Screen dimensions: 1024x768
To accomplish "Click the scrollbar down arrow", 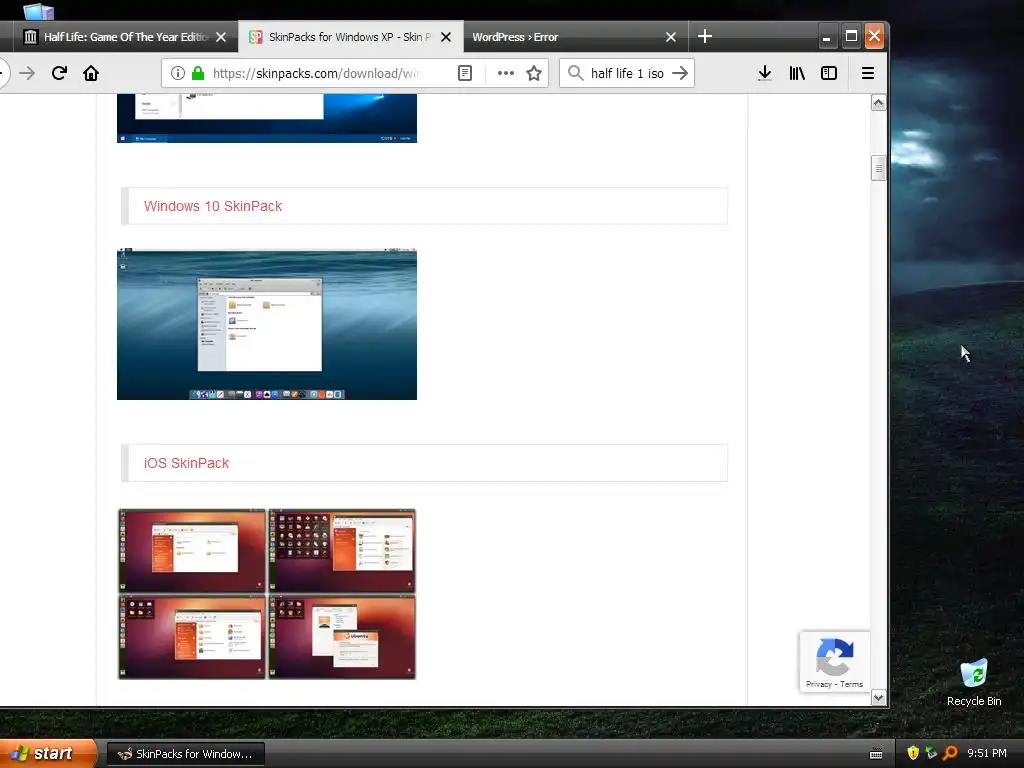I will pyautogui.click(x=878, y=697).
